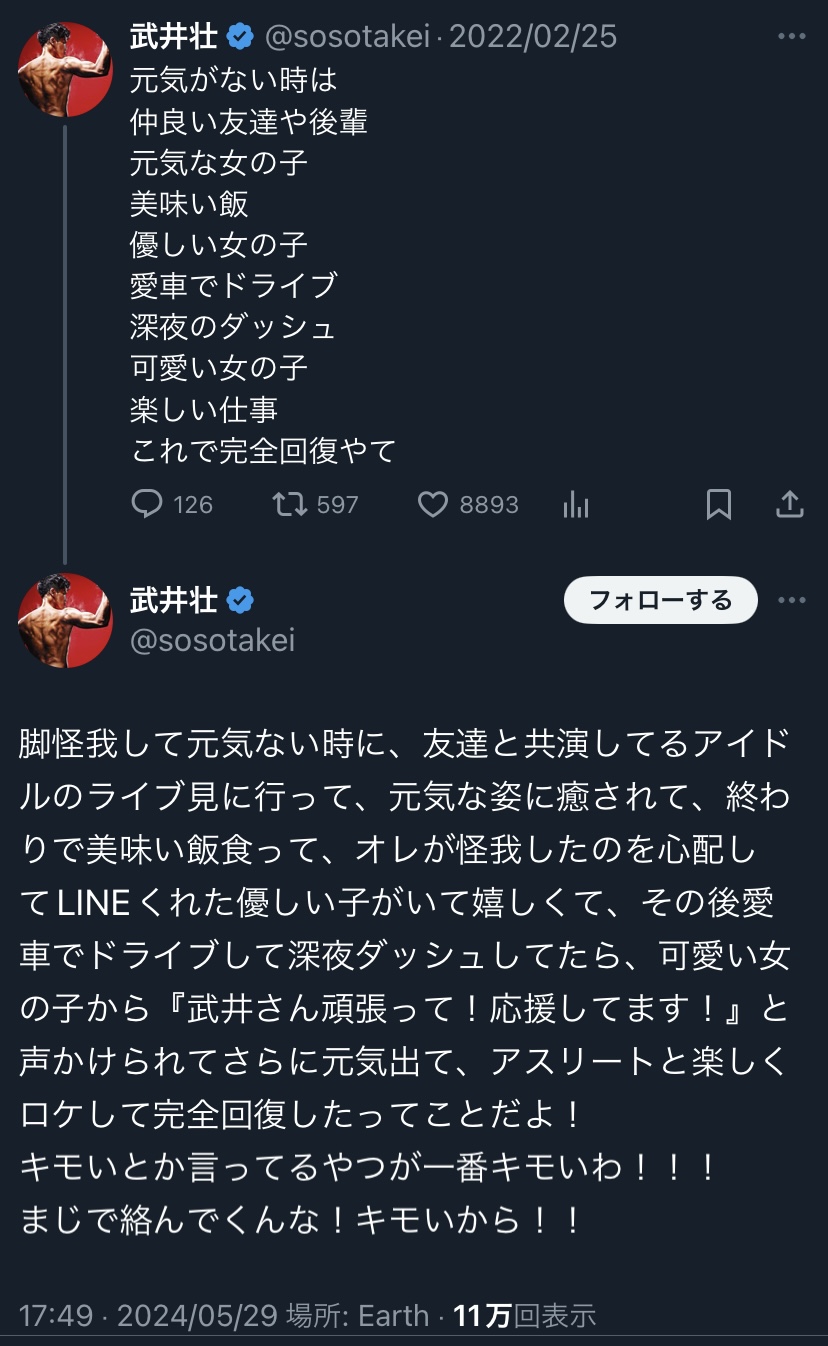Open more options menu on top tweet
The width and height of the screenshot is (828, 1346).
coord(791,37)
